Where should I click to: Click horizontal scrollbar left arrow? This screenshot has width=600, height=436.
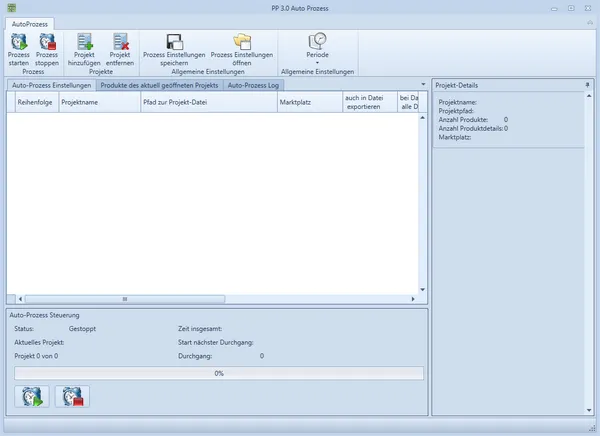[20, 299]
